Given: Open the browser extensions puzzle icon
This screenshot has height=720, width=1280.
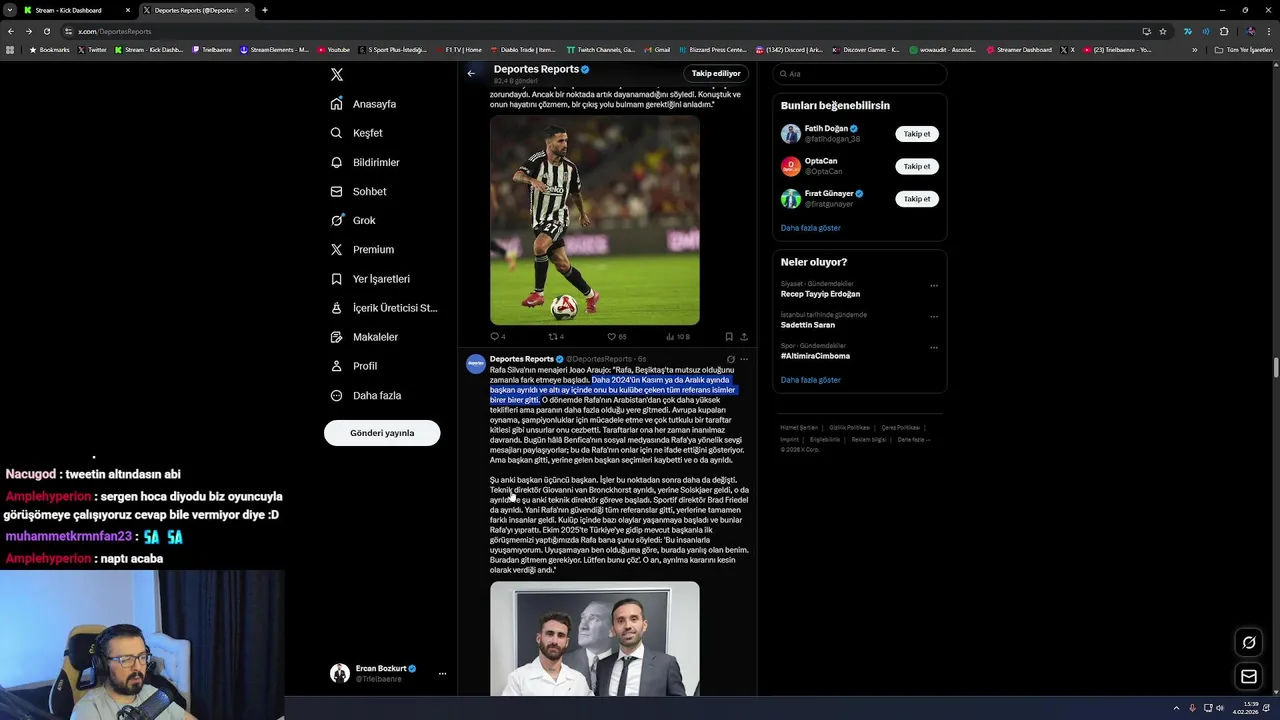Looking at the screenshot, I should (x=1224, y=31).
